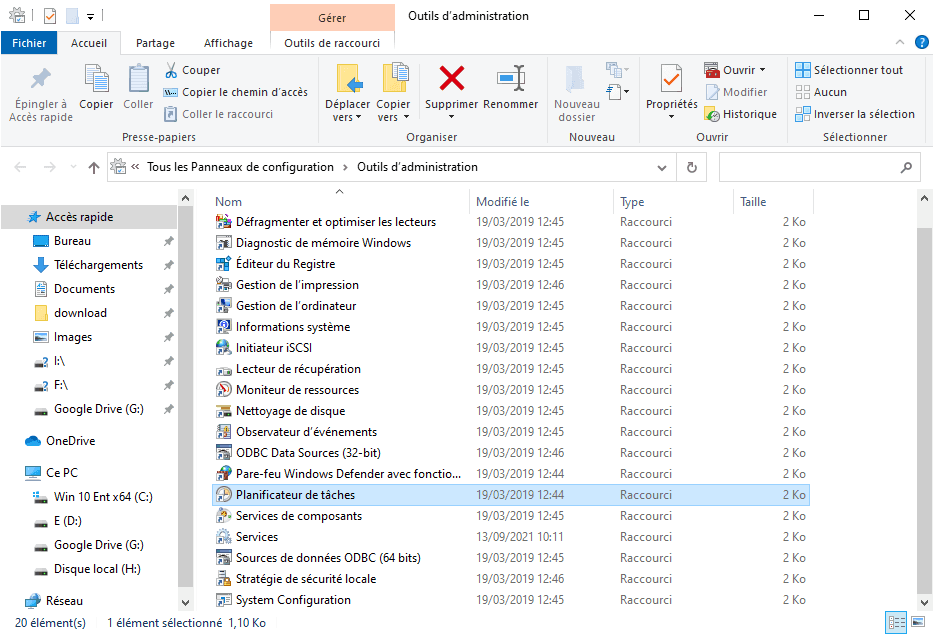Switch to the Partage tab
The image size is (934, 635).
tap(155, 43)
